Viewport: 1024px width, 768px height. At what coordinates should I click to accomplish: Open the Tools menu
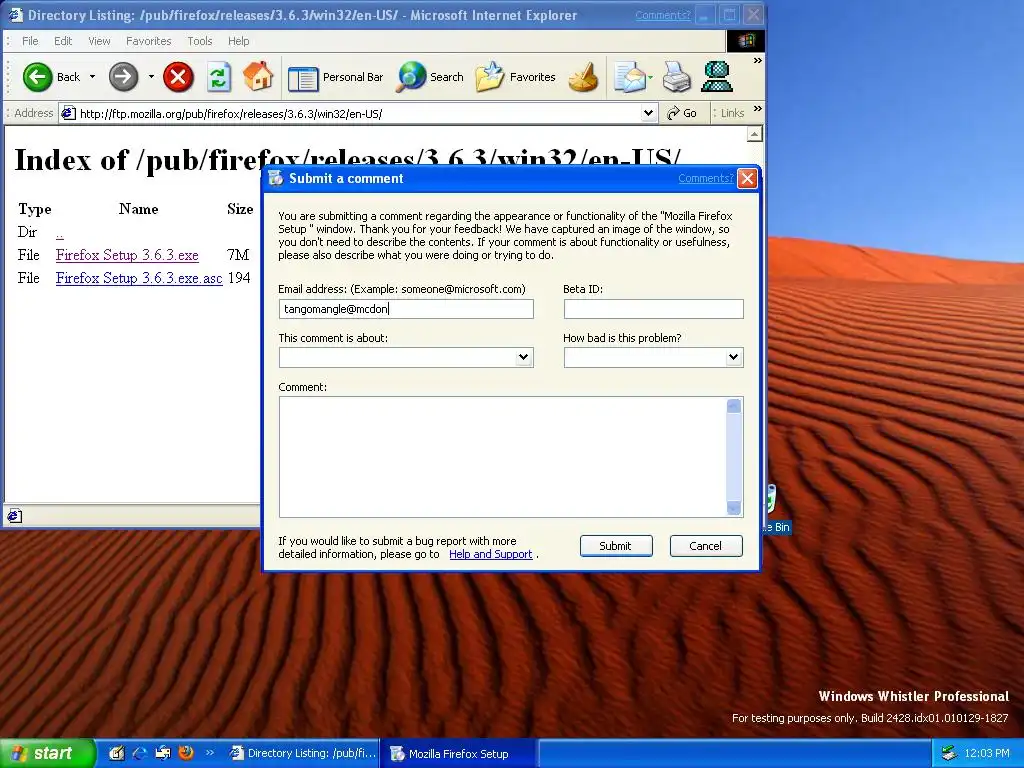click(x=200, y=41)
